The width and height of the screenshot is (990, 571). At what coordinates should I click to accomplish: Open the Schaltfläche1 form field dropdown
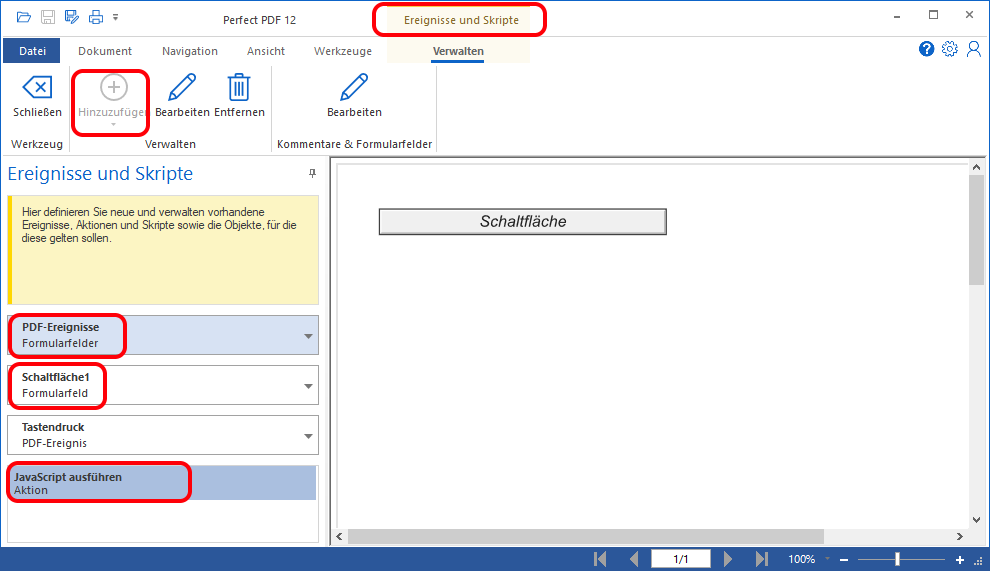308,386
